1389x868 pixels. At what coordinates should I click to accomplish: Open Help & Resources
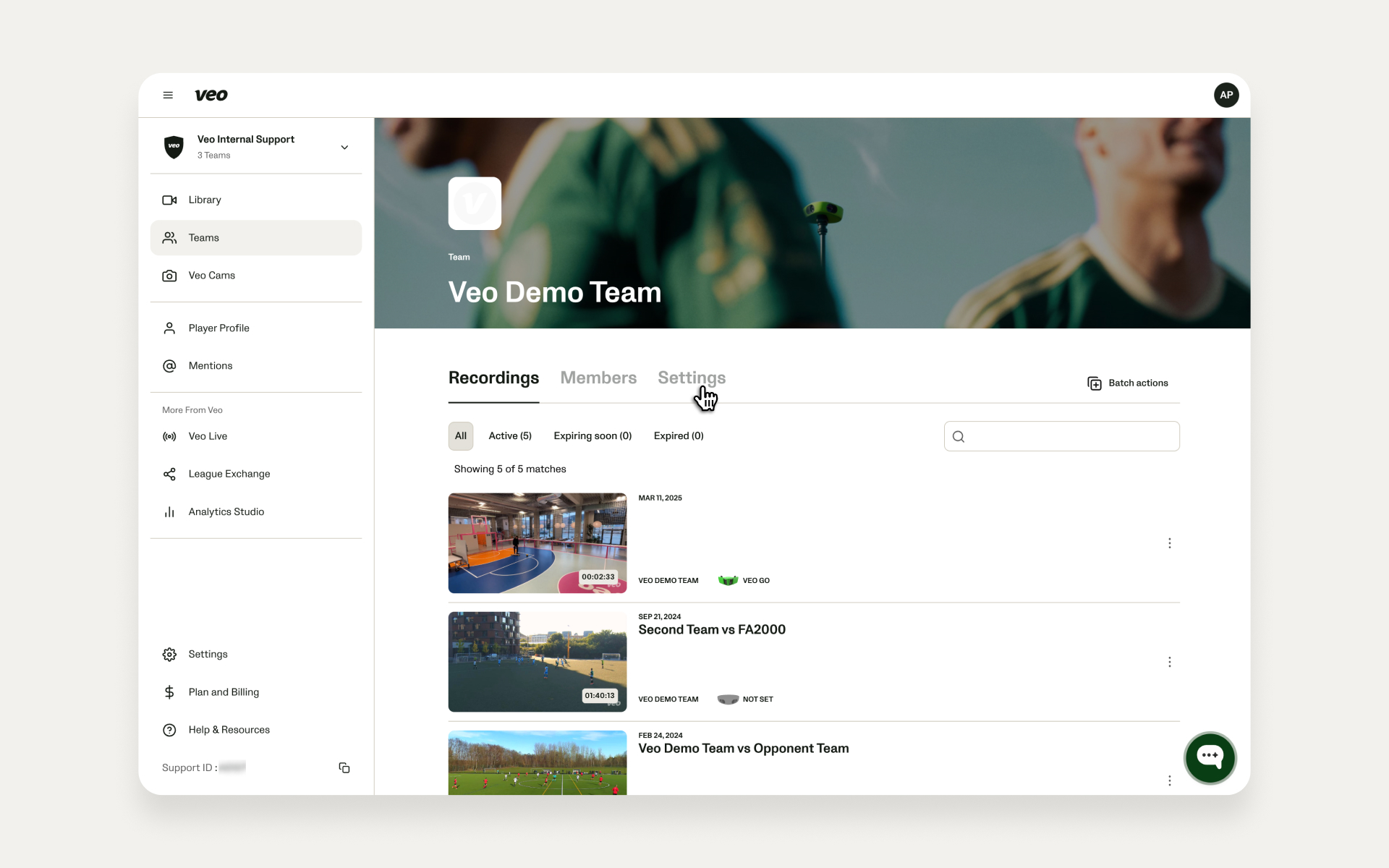click(256, 730)
